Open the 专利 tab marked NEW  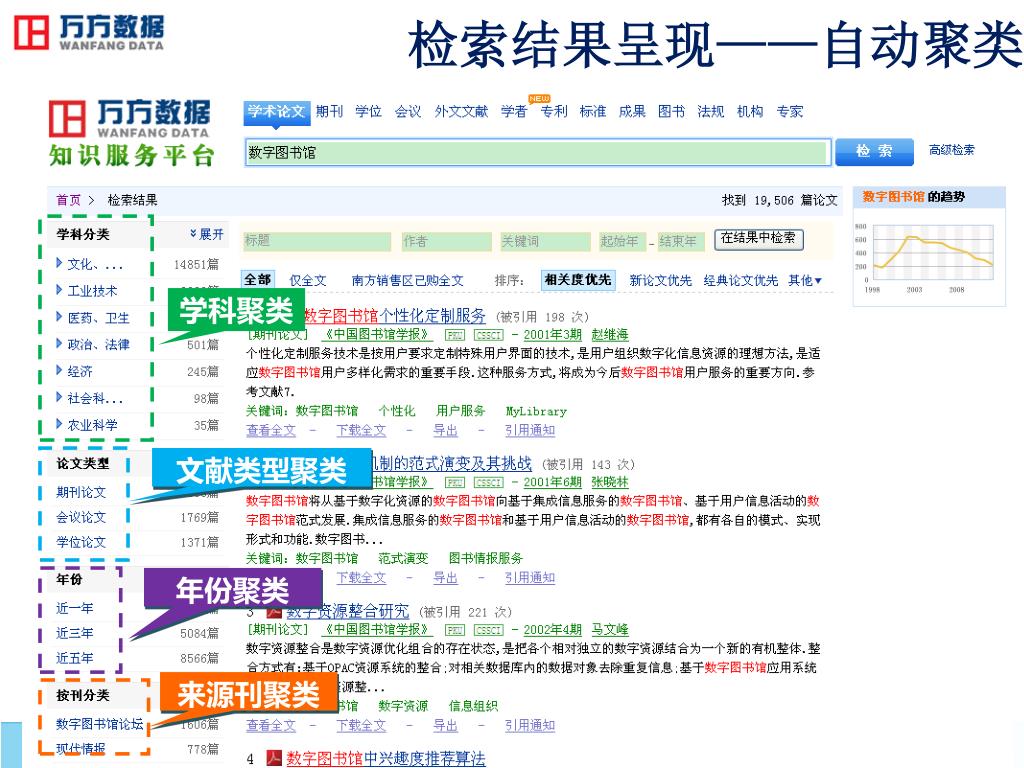(x=554, y=112)
